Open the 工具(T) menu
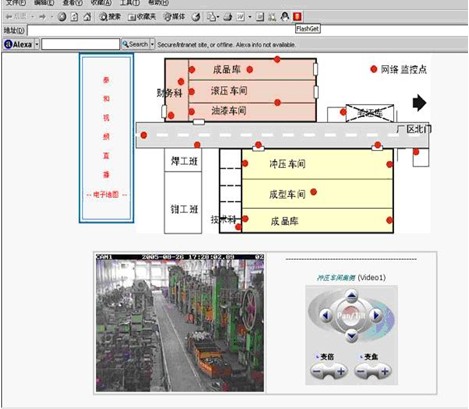 (130, 3)
